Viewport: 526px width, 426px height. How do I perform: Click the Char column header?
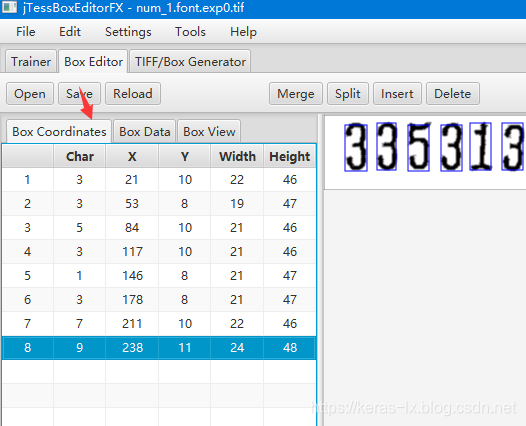[x=80, y=156]
